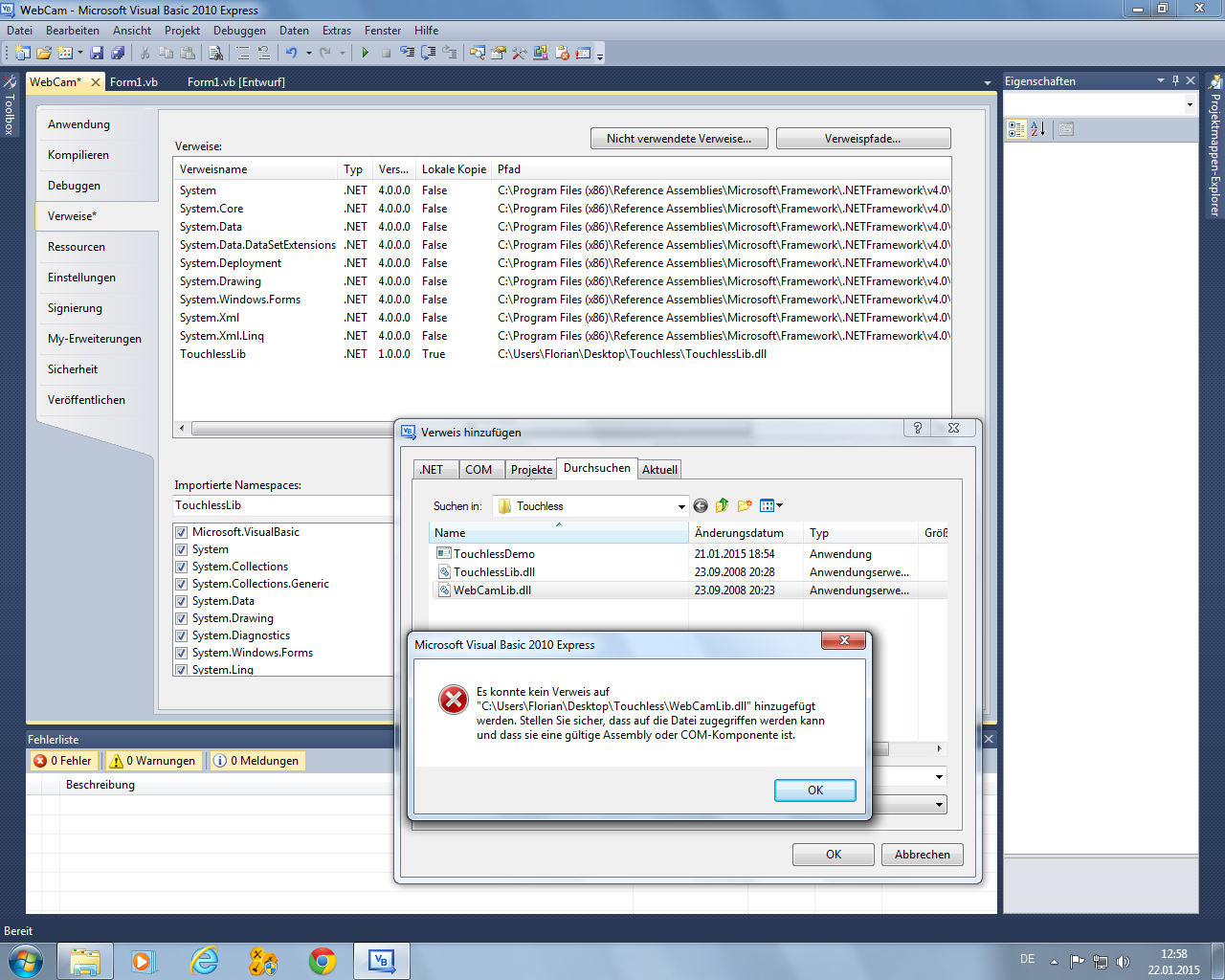The height and width of the screenshot is (980, 1225).
Task: Click the Copy toolbar icon
Action: point(167,53)
